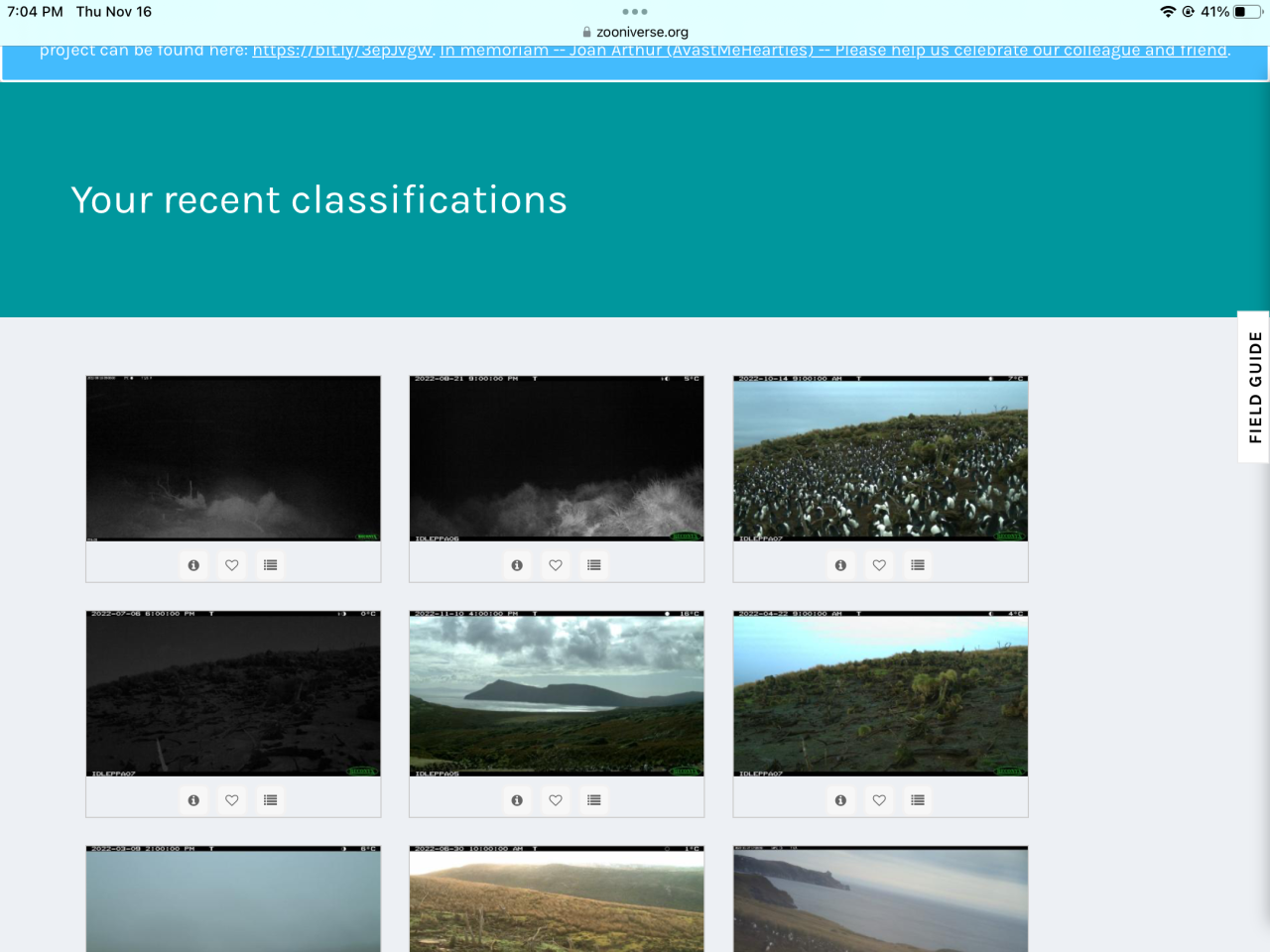Show info for the penguin colony image
Screen dimensions: 1270x952
click(x=840, y=565)
